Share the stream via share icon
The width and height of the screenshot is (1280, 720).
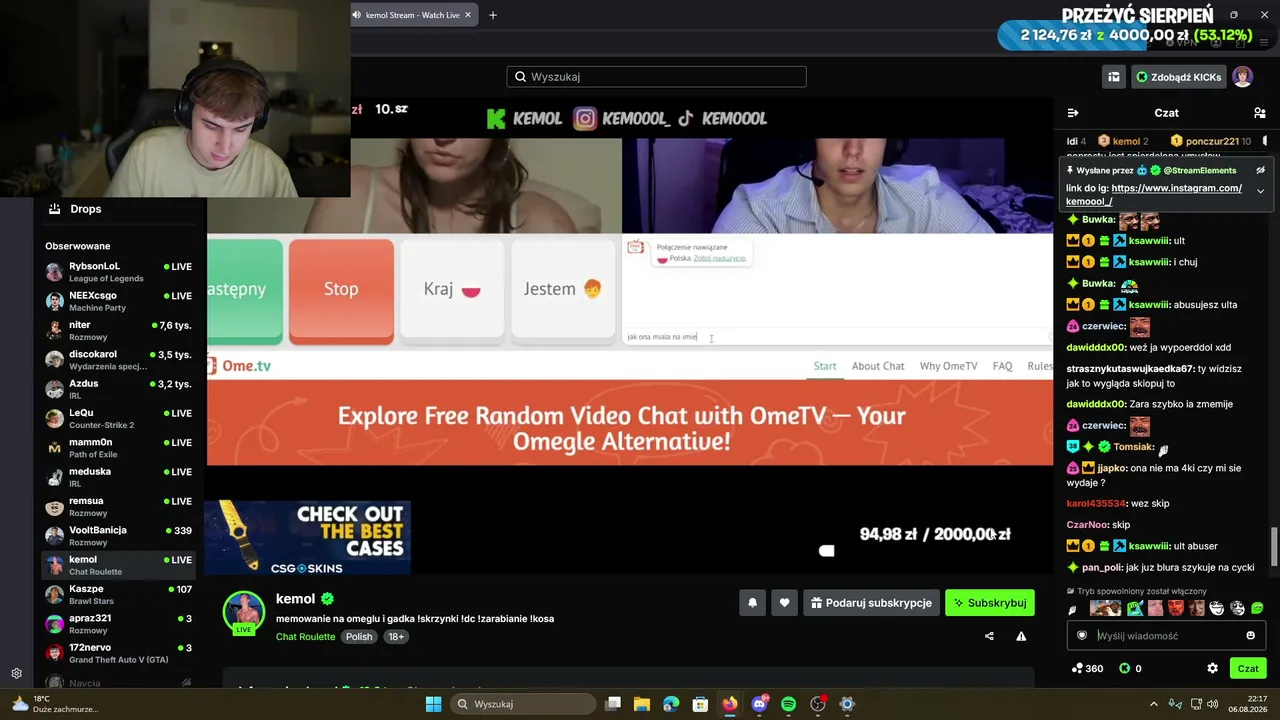989,636
